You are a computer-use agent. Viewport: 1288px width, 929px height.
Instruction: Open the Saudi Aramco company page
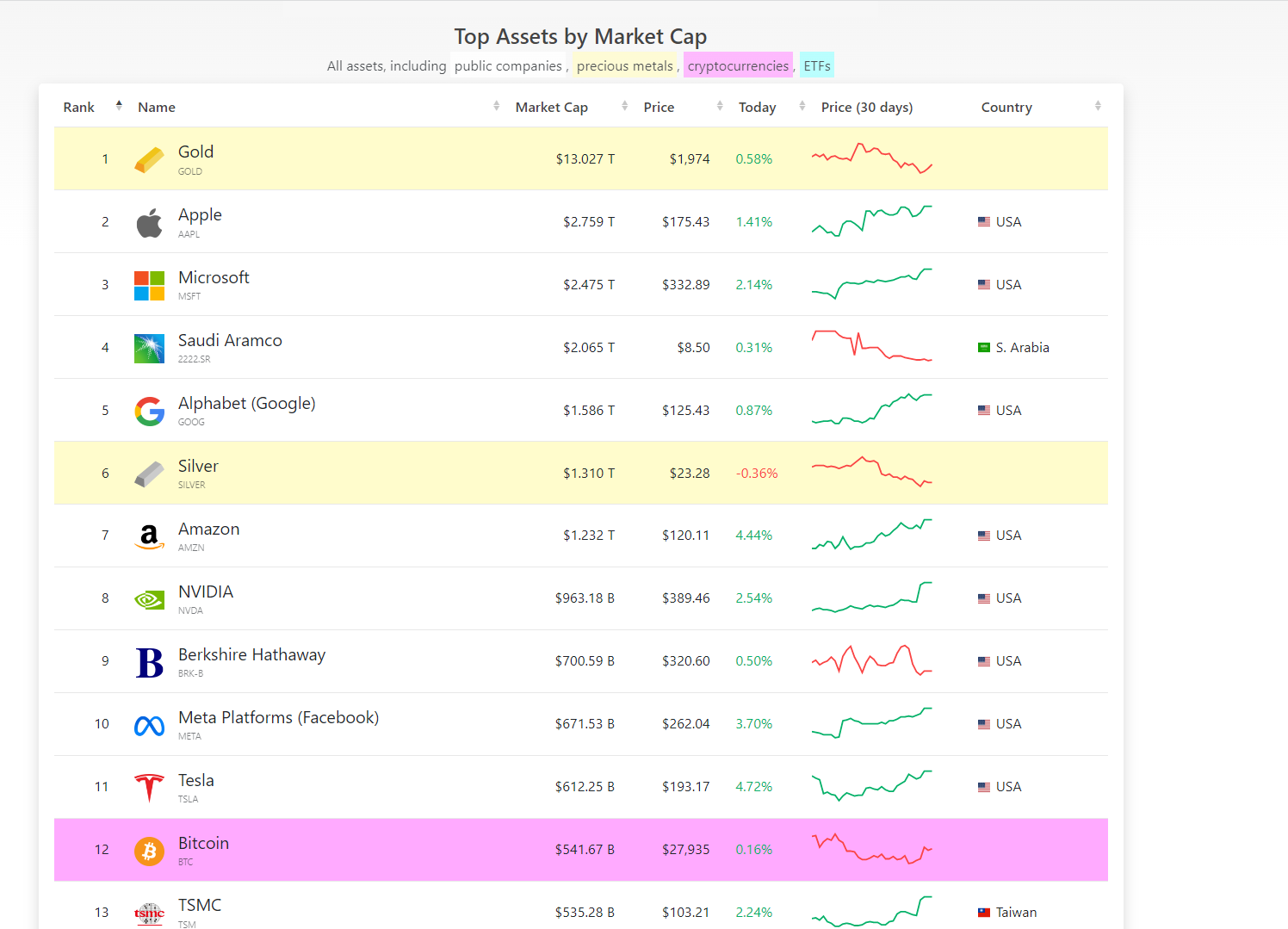tap(230, 340)
